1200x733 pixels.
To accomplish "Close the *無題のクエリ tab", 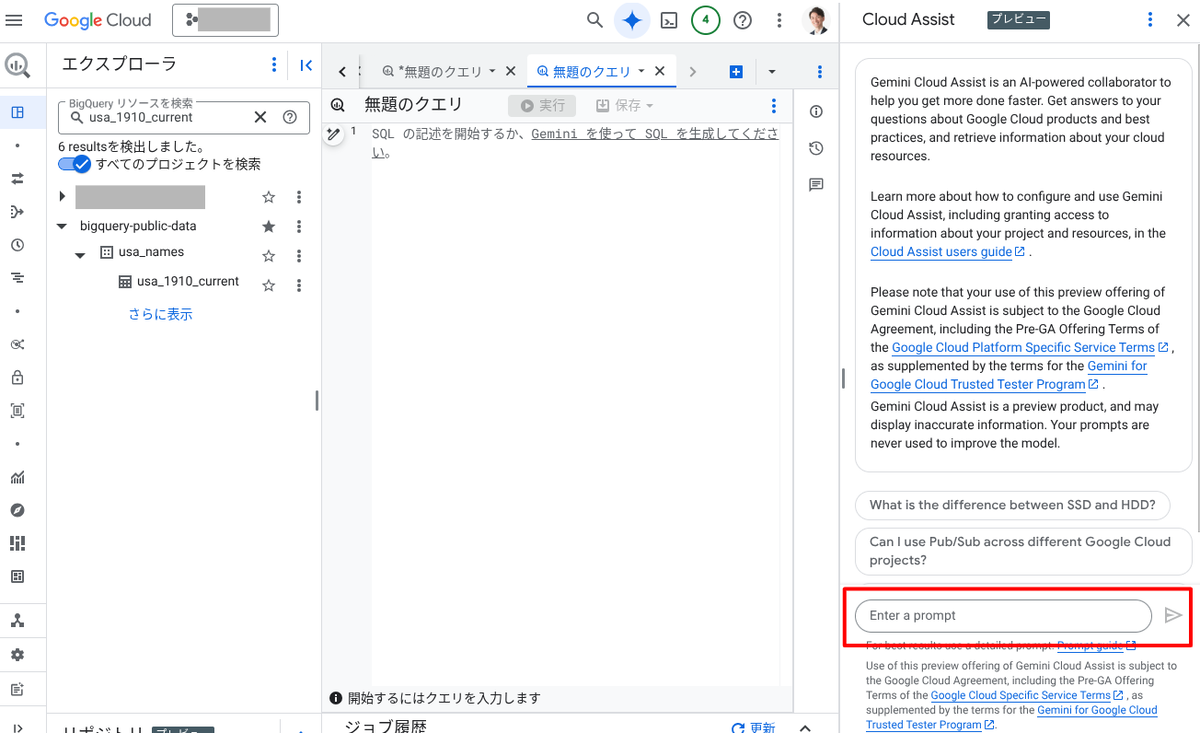I will coord(511,71).
